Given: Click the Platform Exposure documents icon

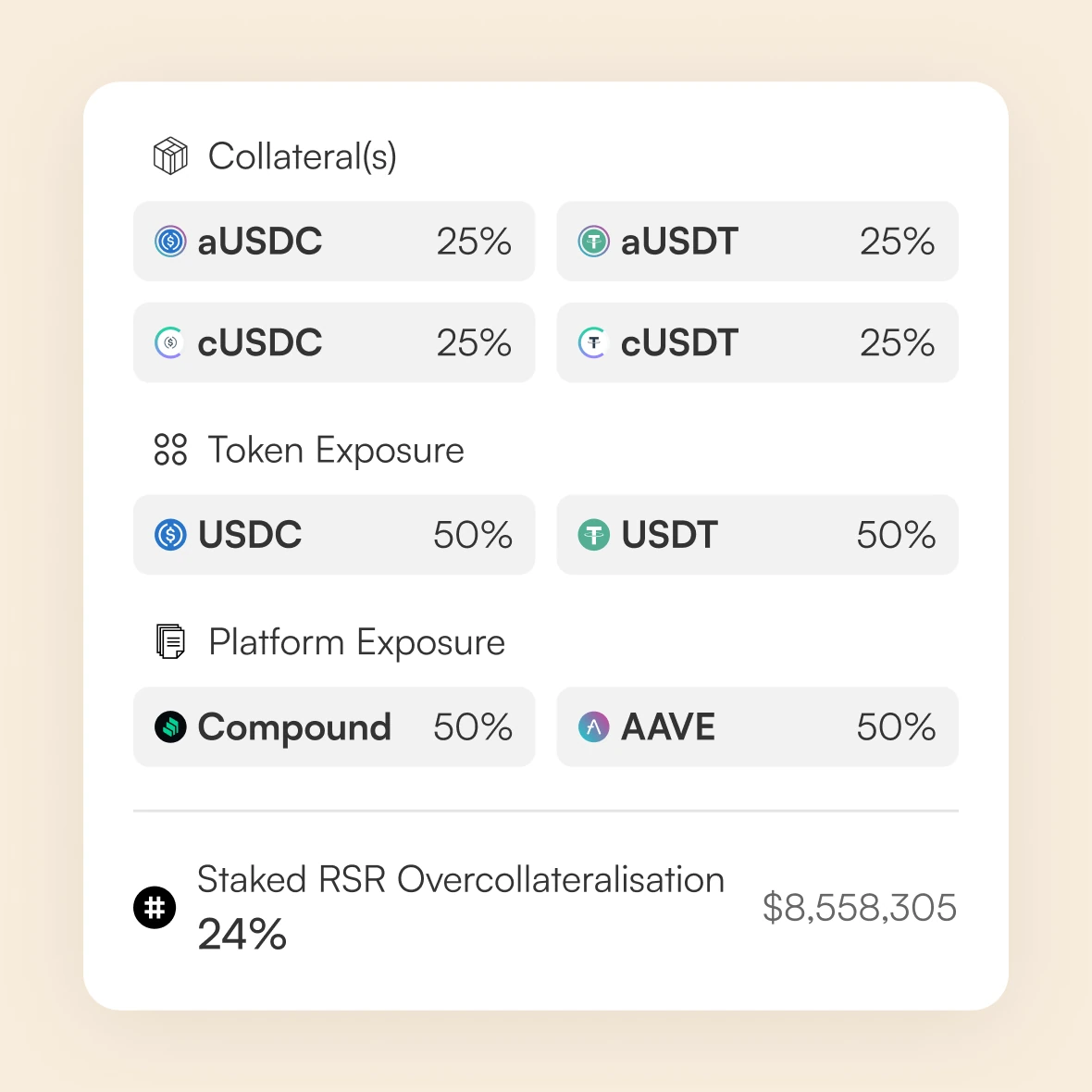Looking at the screenshot, I should pyautogui.click(x=170, y=641).
